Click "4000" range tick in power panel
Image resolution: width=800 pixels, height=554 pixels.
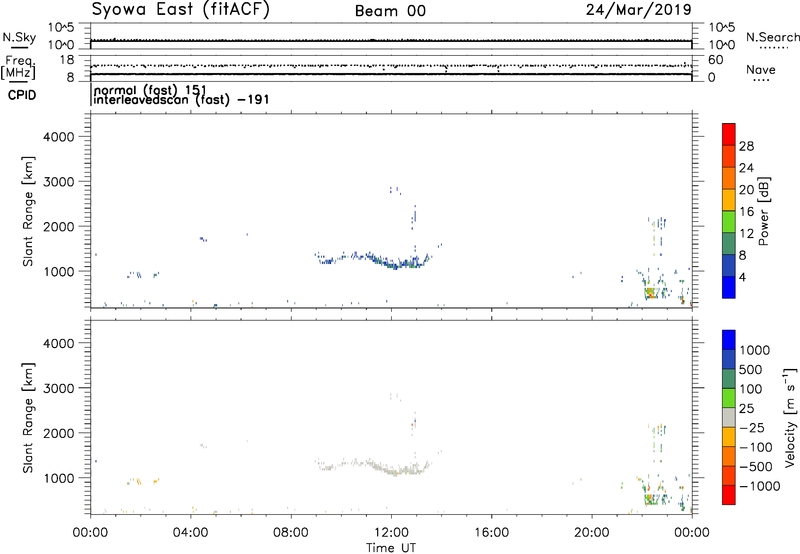(x=58, y=137)
